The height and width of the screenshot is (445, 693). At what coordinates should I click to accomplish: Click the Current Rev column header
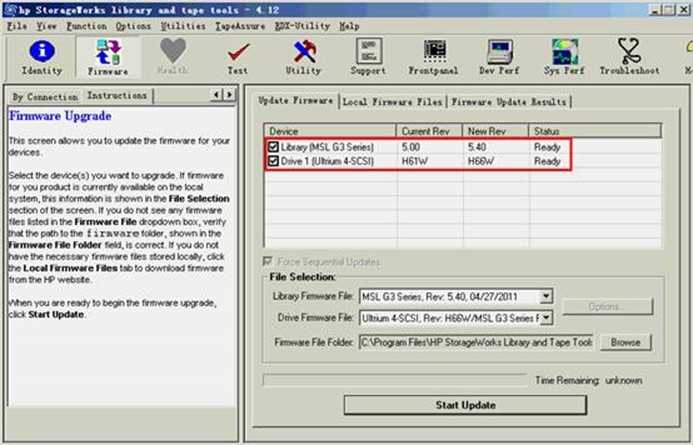pos(429,131)
